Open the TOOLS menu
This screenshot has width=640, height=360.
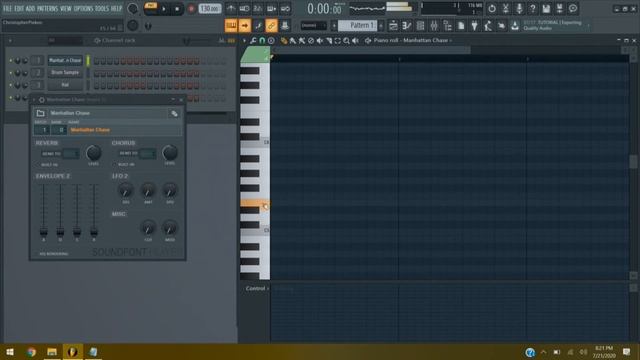102,8
